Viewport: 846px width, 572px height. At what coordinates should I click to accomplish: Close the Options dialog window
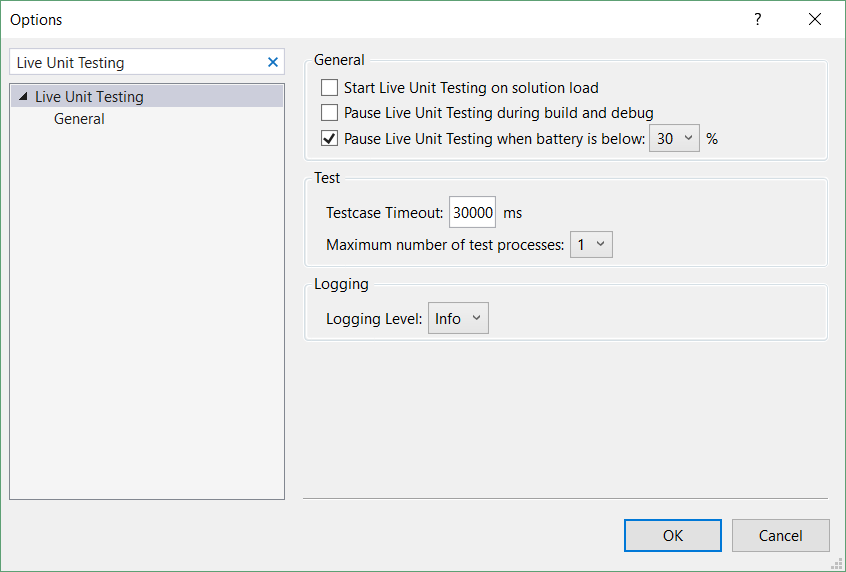point(815,19)
